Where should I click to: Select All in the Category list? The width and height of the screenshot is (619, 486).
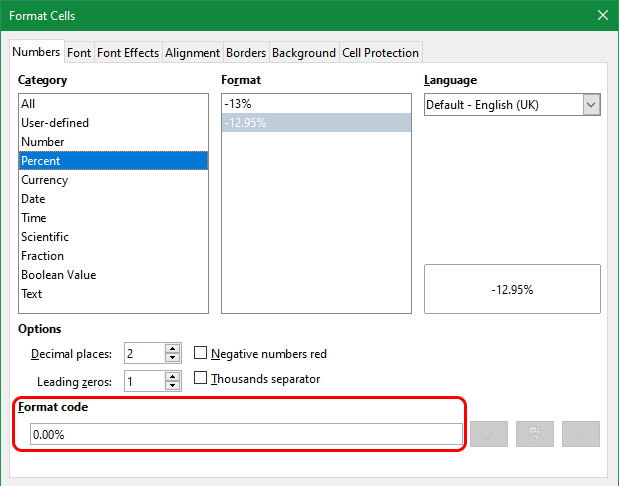click(113, 104)
